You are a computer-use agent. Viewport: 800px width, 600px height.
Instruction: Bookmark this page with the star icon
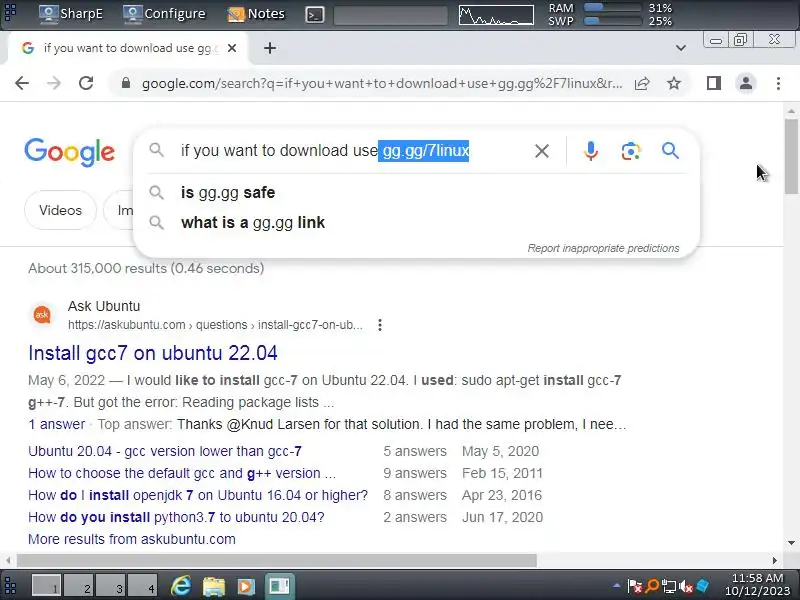tap(674, 83)
